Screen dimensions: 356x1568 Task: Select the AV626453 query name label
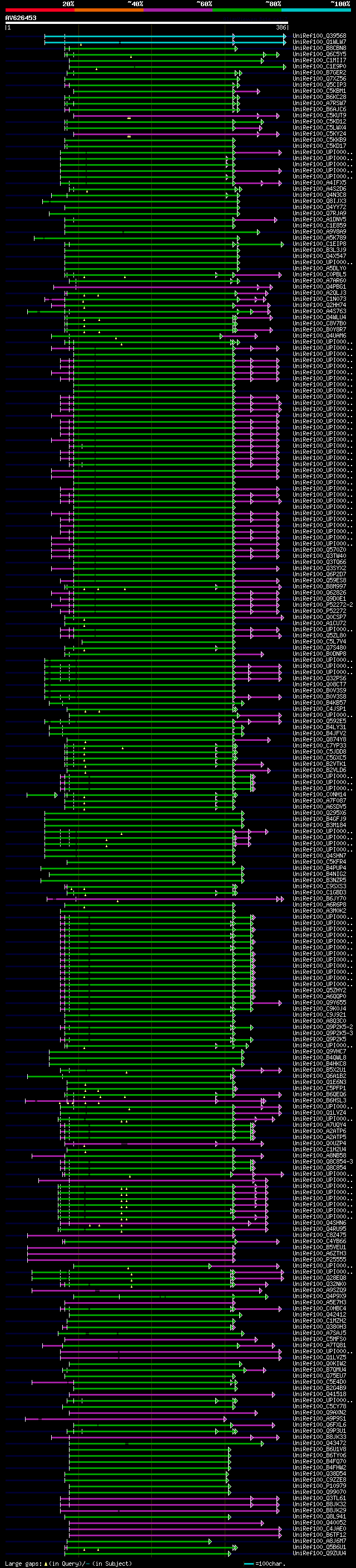point(21,18)
